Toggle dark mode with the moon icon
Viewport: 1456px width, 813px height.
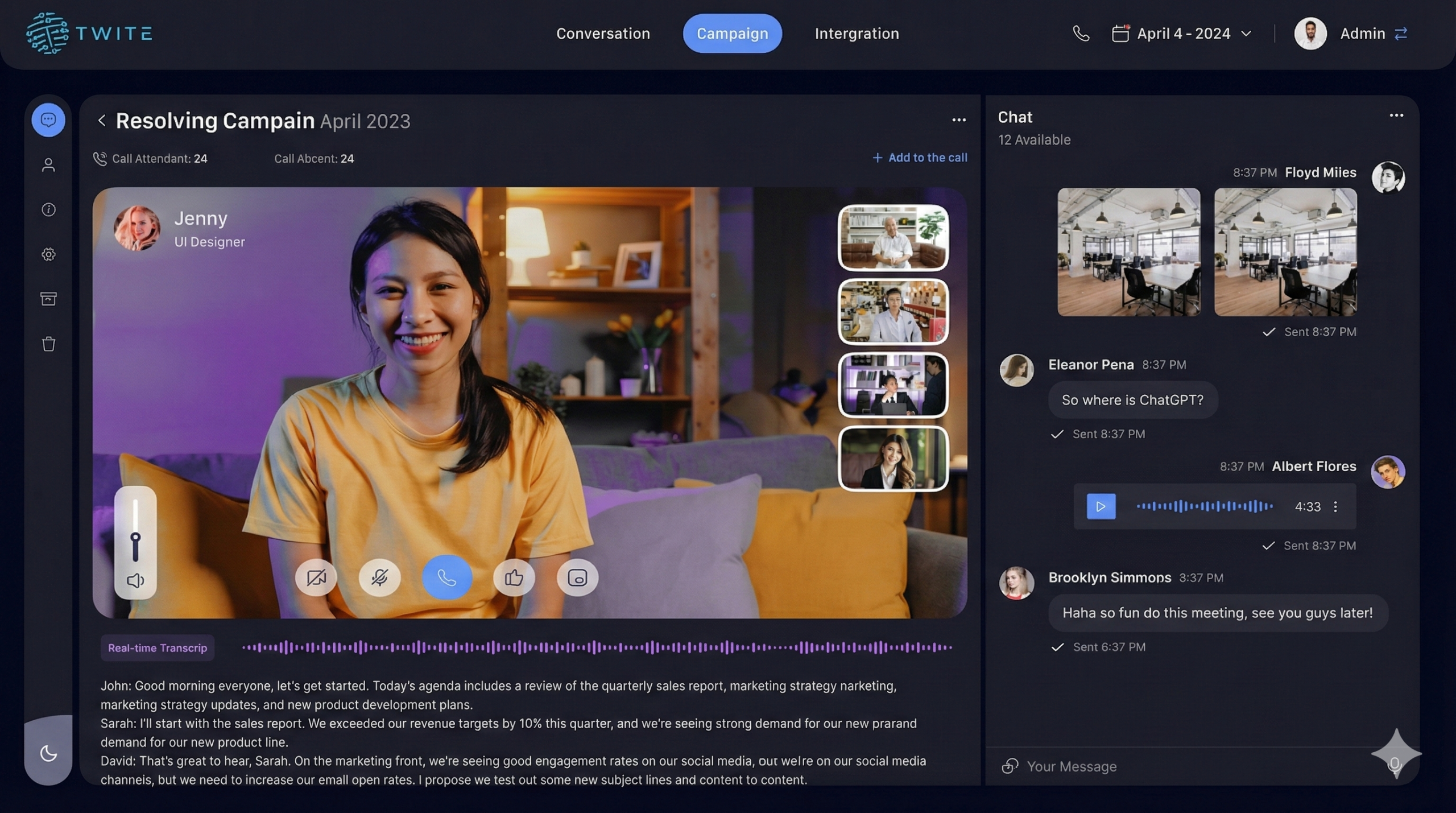[48, 753]
